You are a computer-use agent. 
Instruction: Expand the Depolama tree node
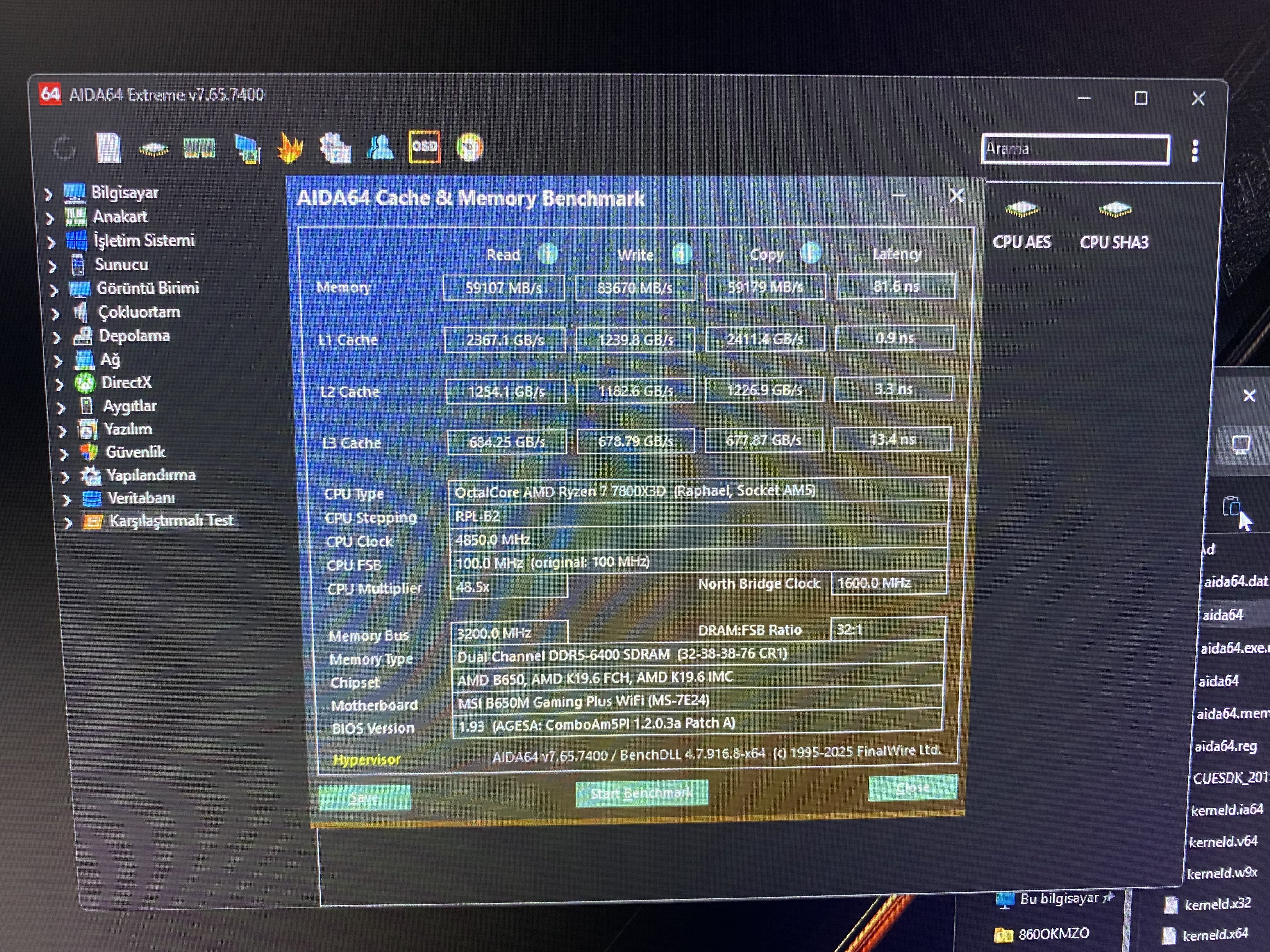click(56, 338)
